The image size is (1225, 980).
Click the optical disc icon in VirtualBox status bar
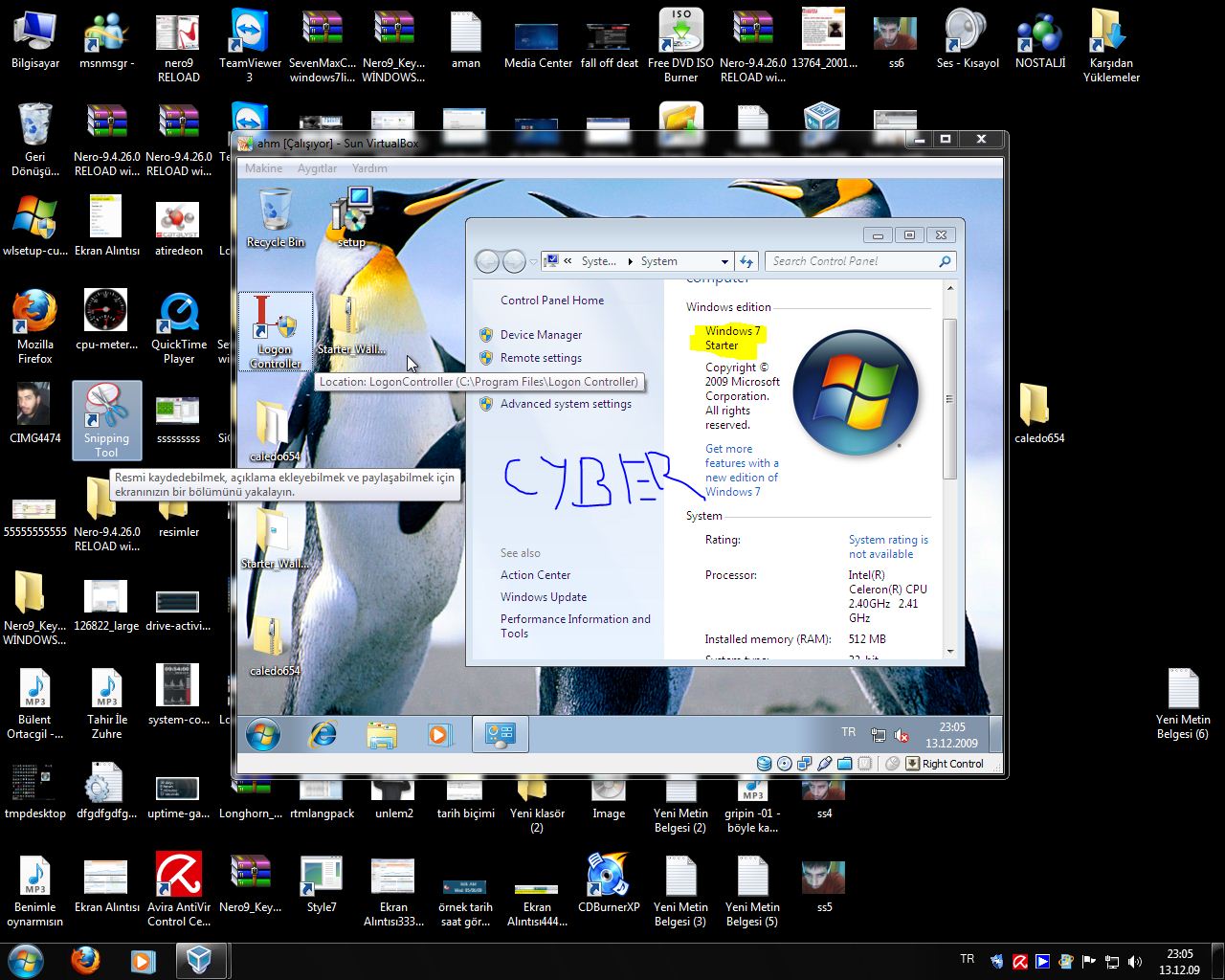(785, 764)
